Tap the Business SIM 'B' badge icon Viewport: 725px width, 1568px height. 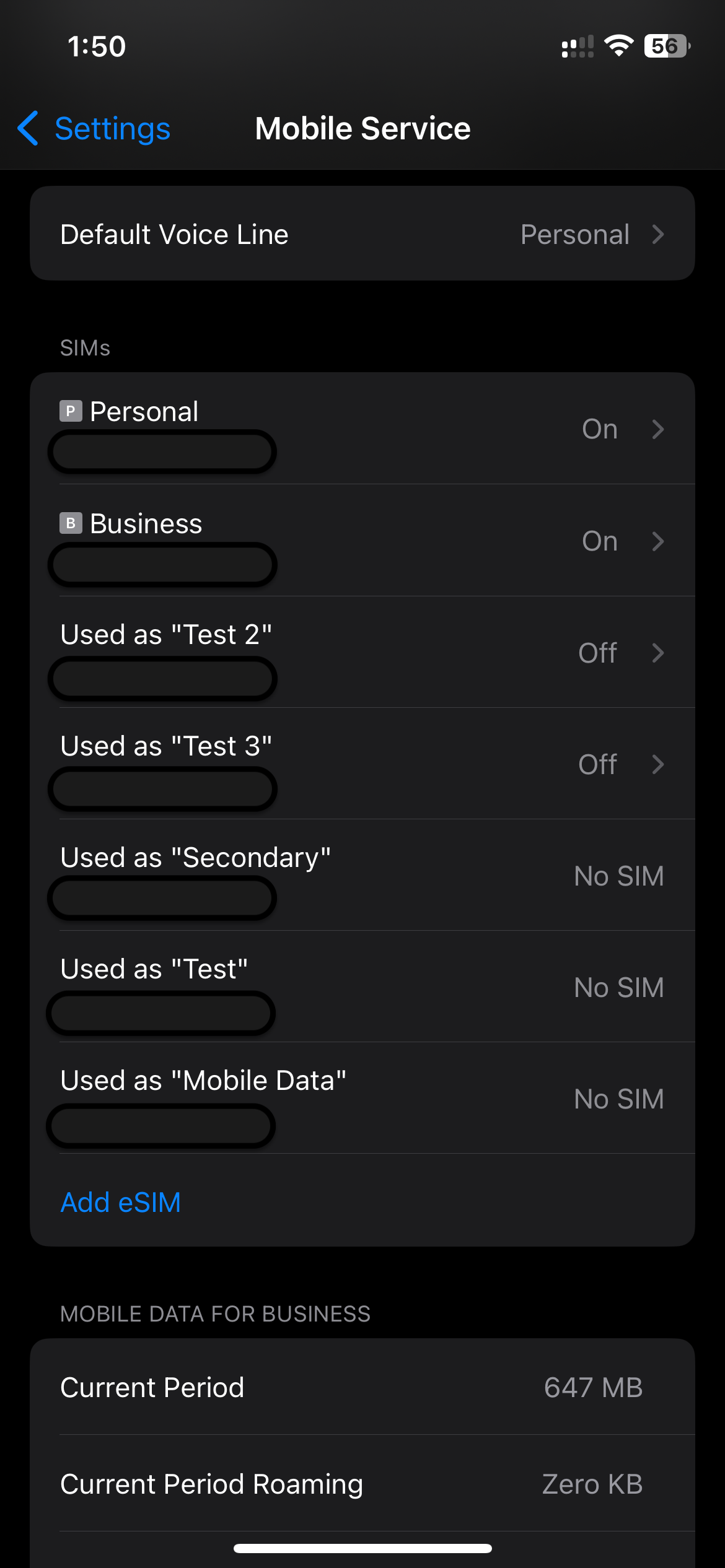(x=71, y=523)
